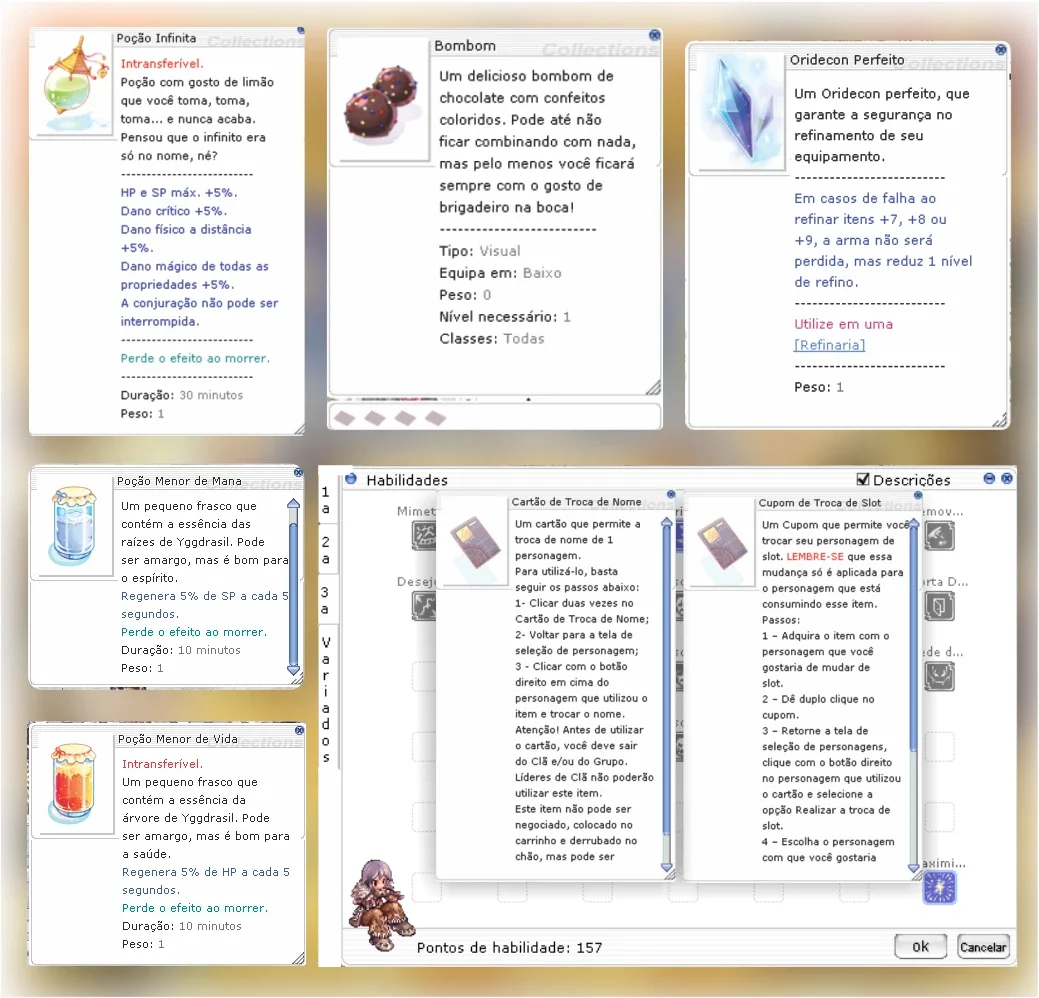Screen dimensions: 1039x998
Task: Switch to the Variados skill tab
Action: [x=325, y=699]
